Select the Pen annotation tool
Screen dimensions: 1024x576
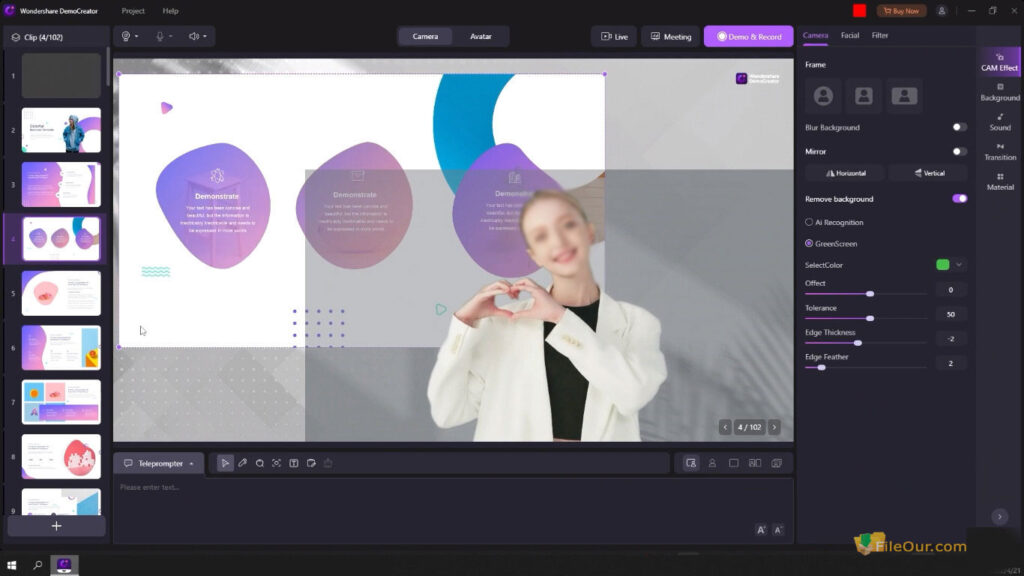point(243,462)
